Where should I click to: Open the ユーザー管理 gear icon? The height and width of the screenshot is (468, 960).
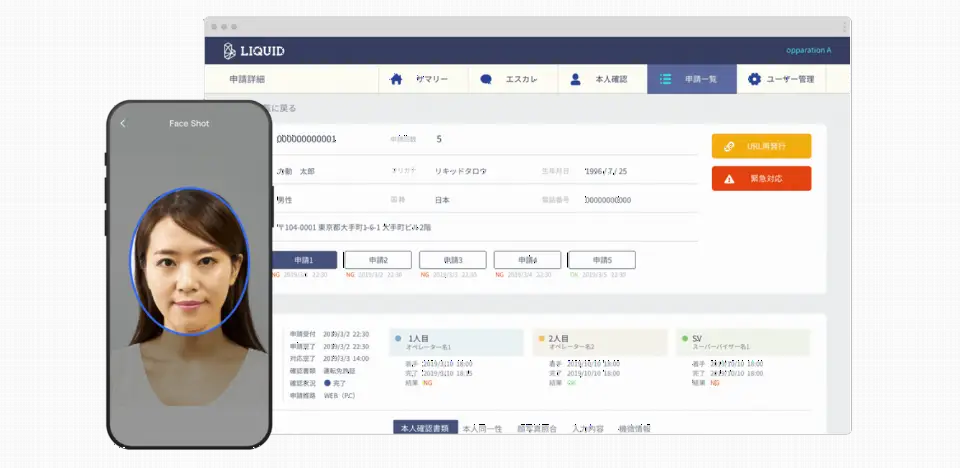[754, 79]
